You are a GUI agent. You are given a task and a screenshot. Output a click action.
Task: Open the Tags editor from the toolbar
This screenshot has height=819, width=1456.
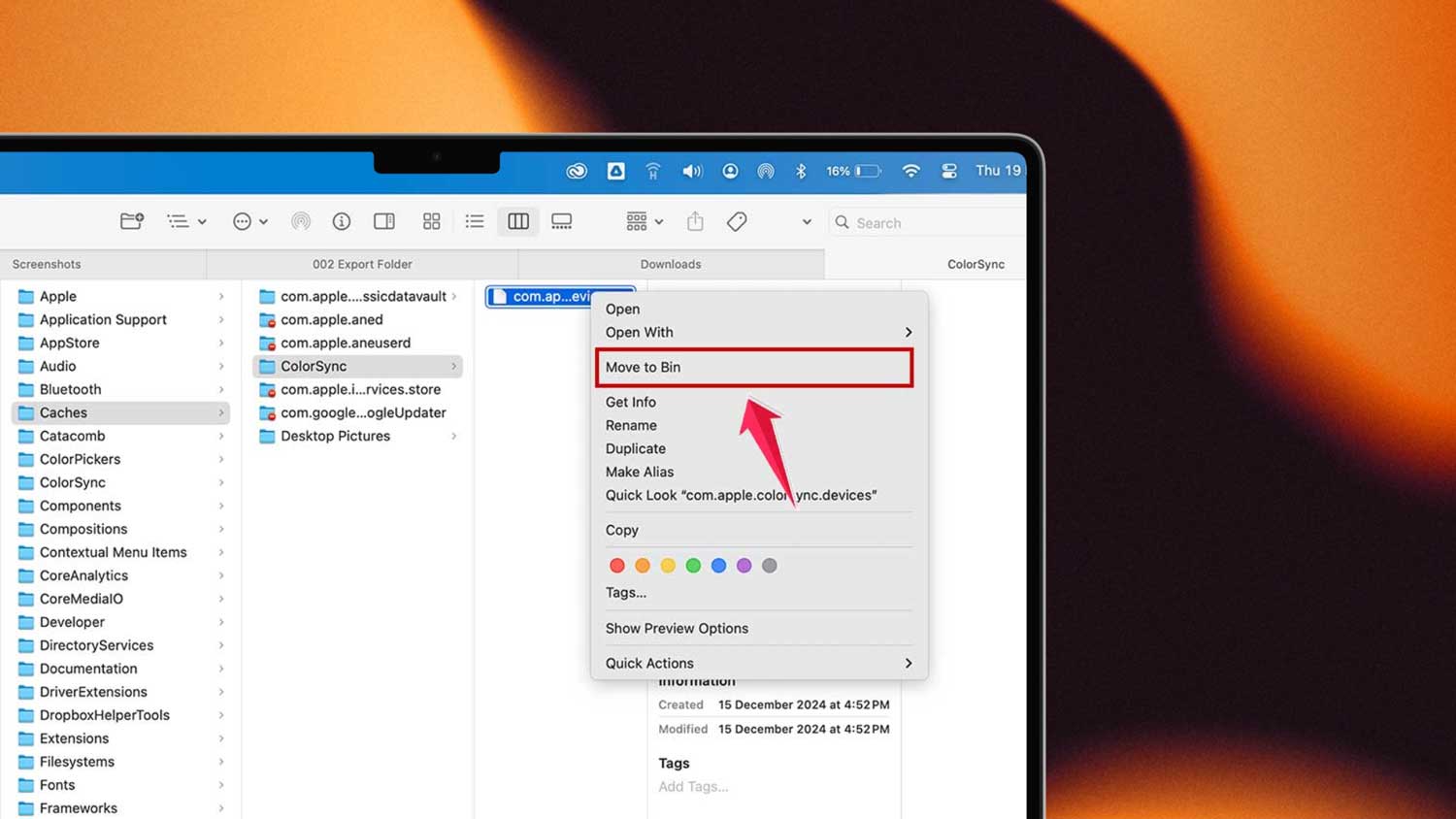point(736,221)
